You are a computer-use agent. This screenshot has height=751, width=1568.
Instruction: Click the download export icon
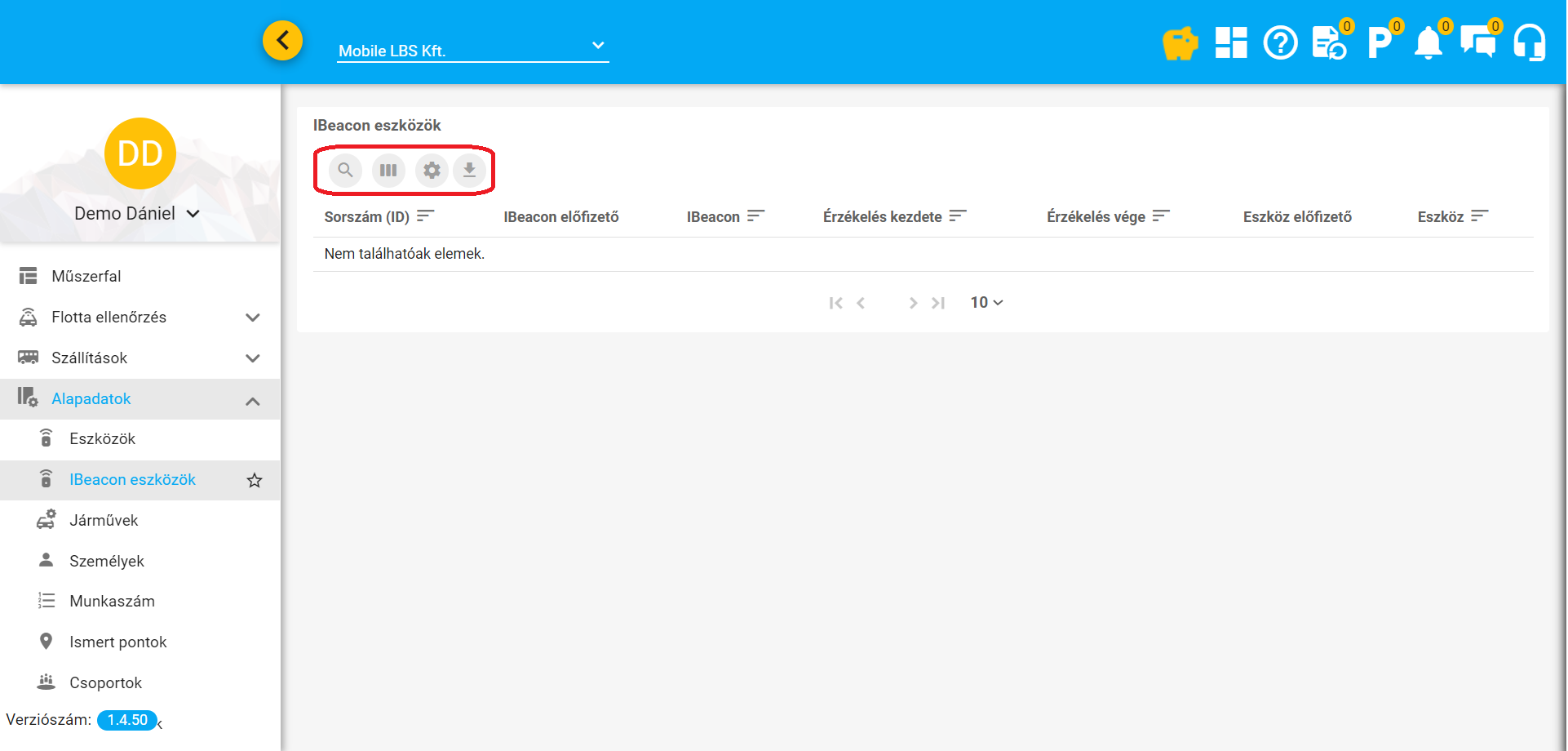pos(469,171)
